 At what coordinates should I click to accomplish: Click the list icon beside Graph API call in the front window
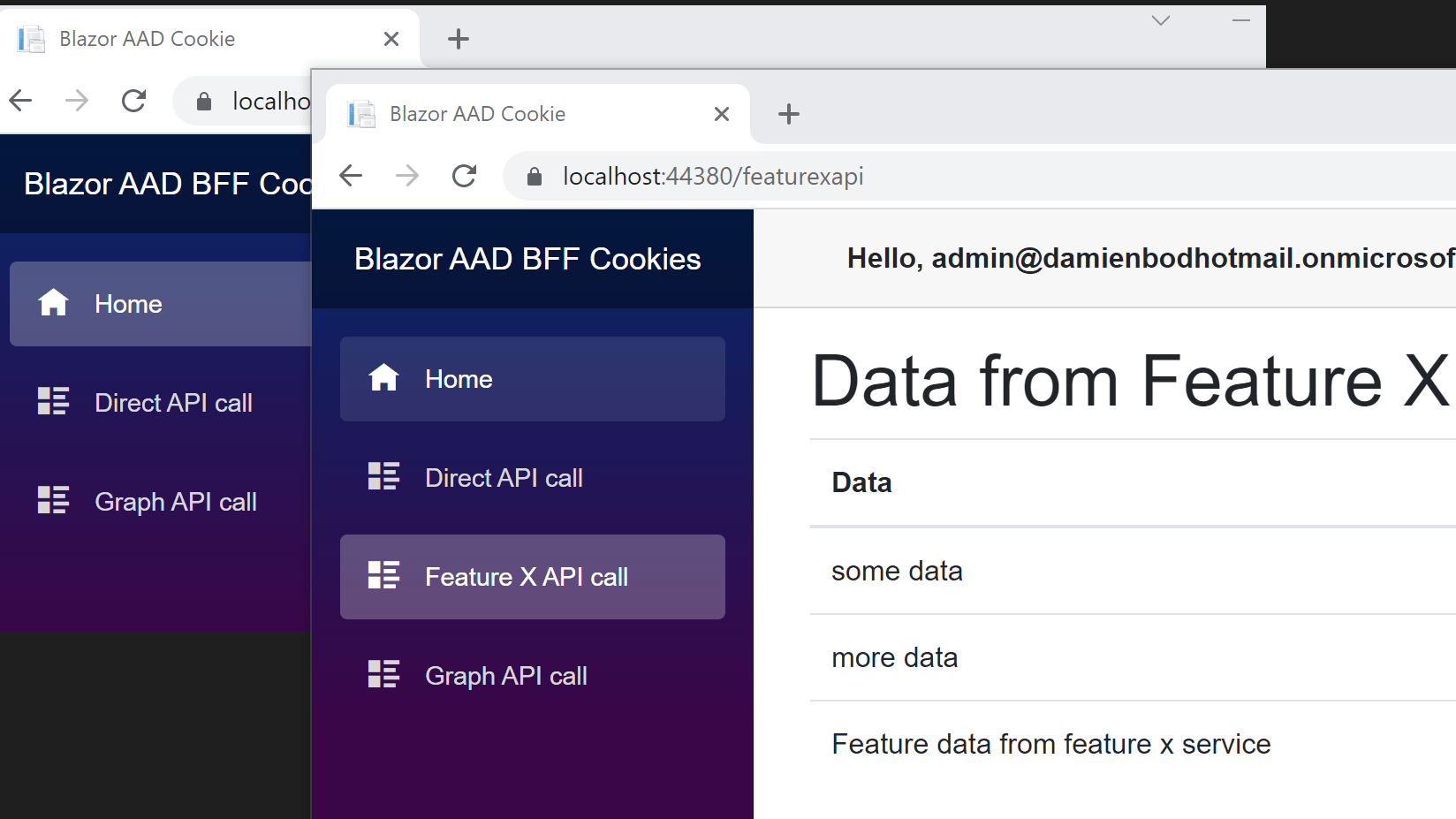click(383, 675)
